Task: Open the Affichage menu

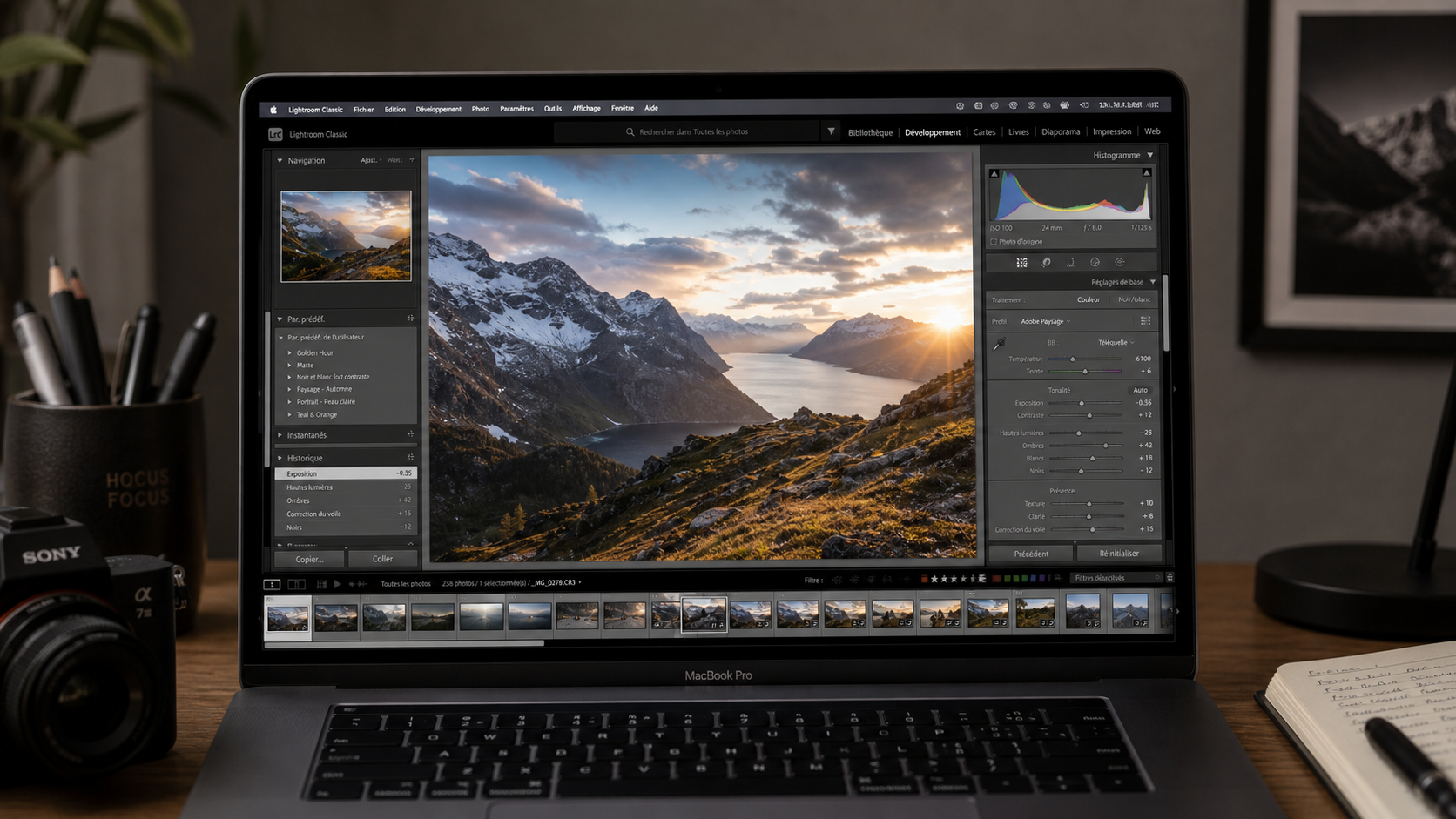Action: pyautogui.click(x=586, y=109)
